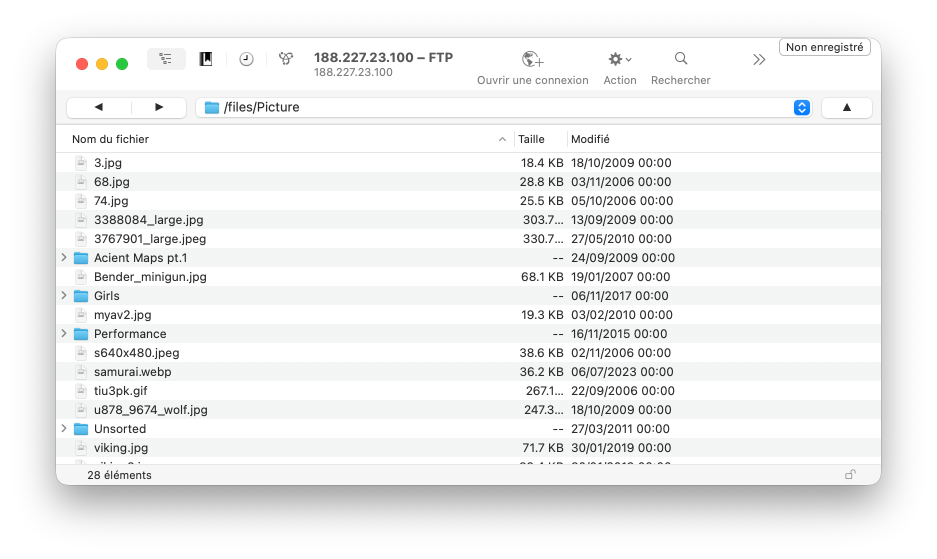
Task: Switch to the browser outline view
Action: 166,59
